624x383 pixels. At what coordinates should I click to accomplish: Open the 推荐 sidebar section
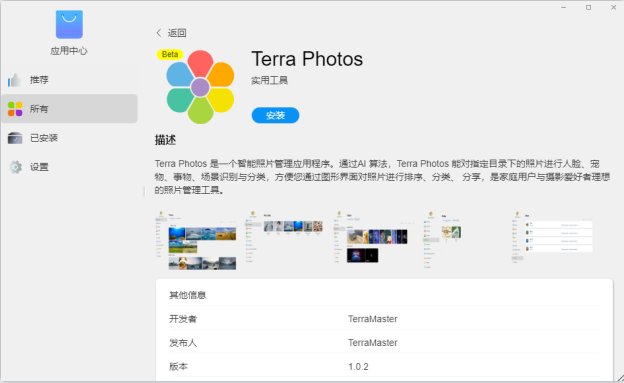click(69, 80)
